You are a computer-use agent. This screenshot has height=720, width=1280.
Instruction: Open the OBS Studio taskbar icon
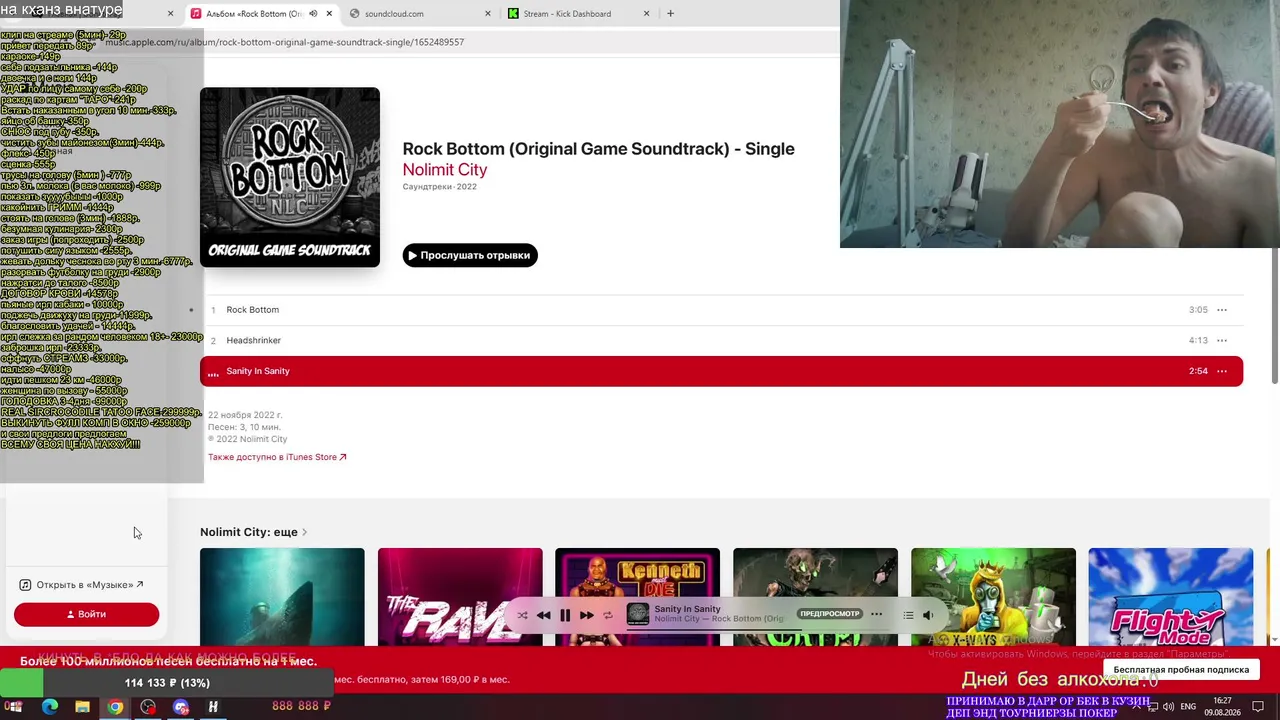tap(148, 707)
